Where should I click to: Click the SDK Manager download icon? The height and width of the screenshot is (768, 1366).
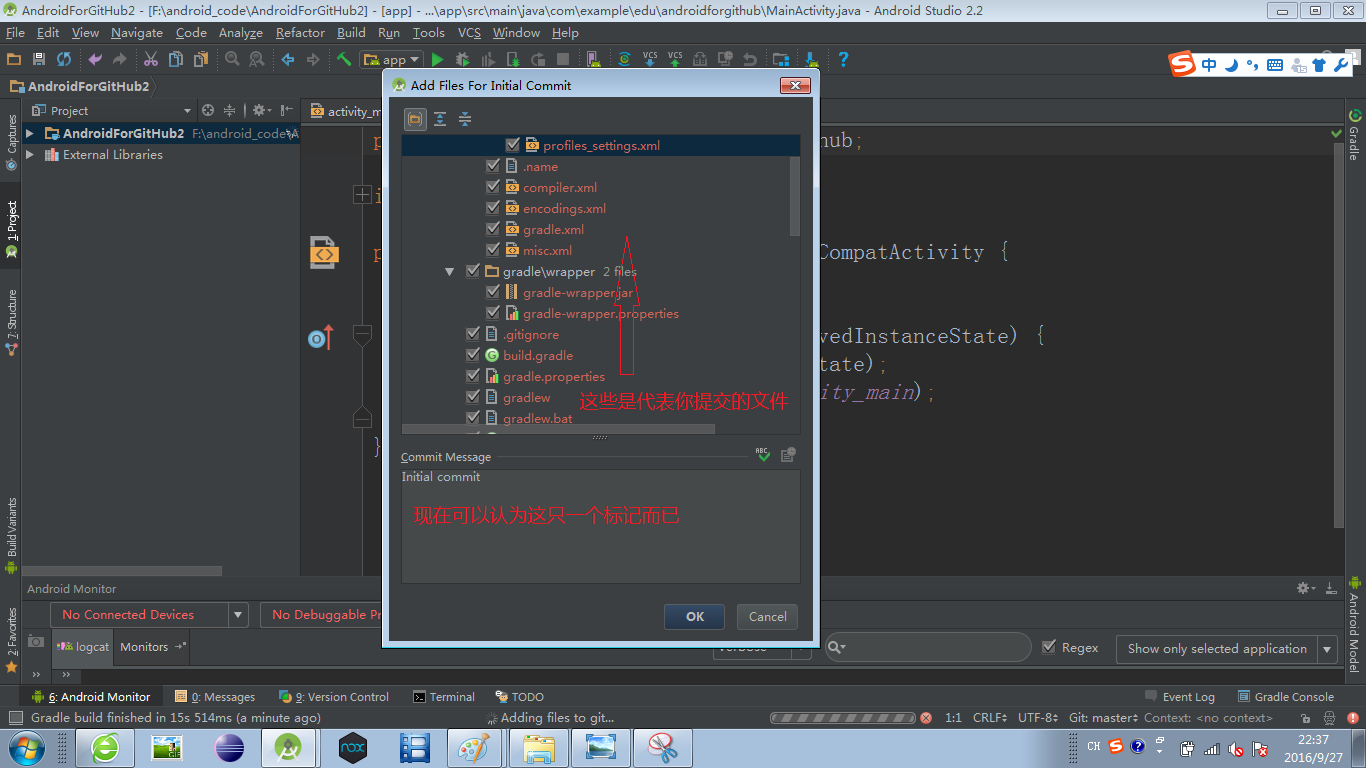click(x=811, y=59)
